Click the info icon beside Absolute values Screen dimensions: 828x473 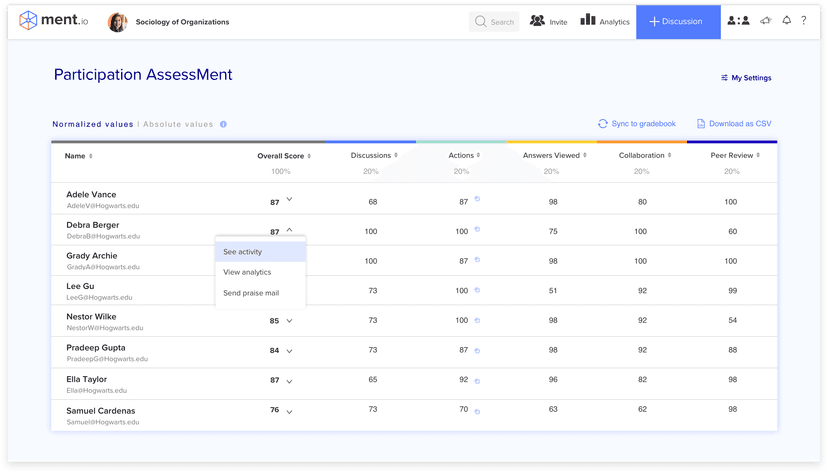pos(223,125)
